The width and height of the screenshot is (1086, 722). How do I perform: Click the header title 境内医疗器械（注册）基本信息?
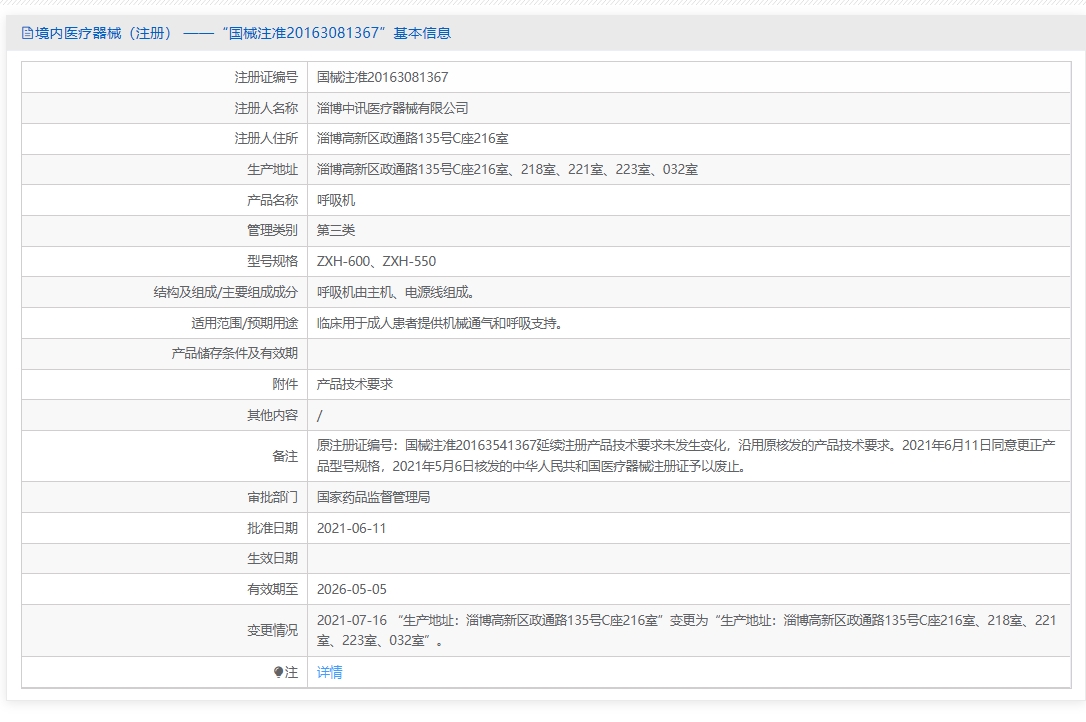[x=242, y=33]
